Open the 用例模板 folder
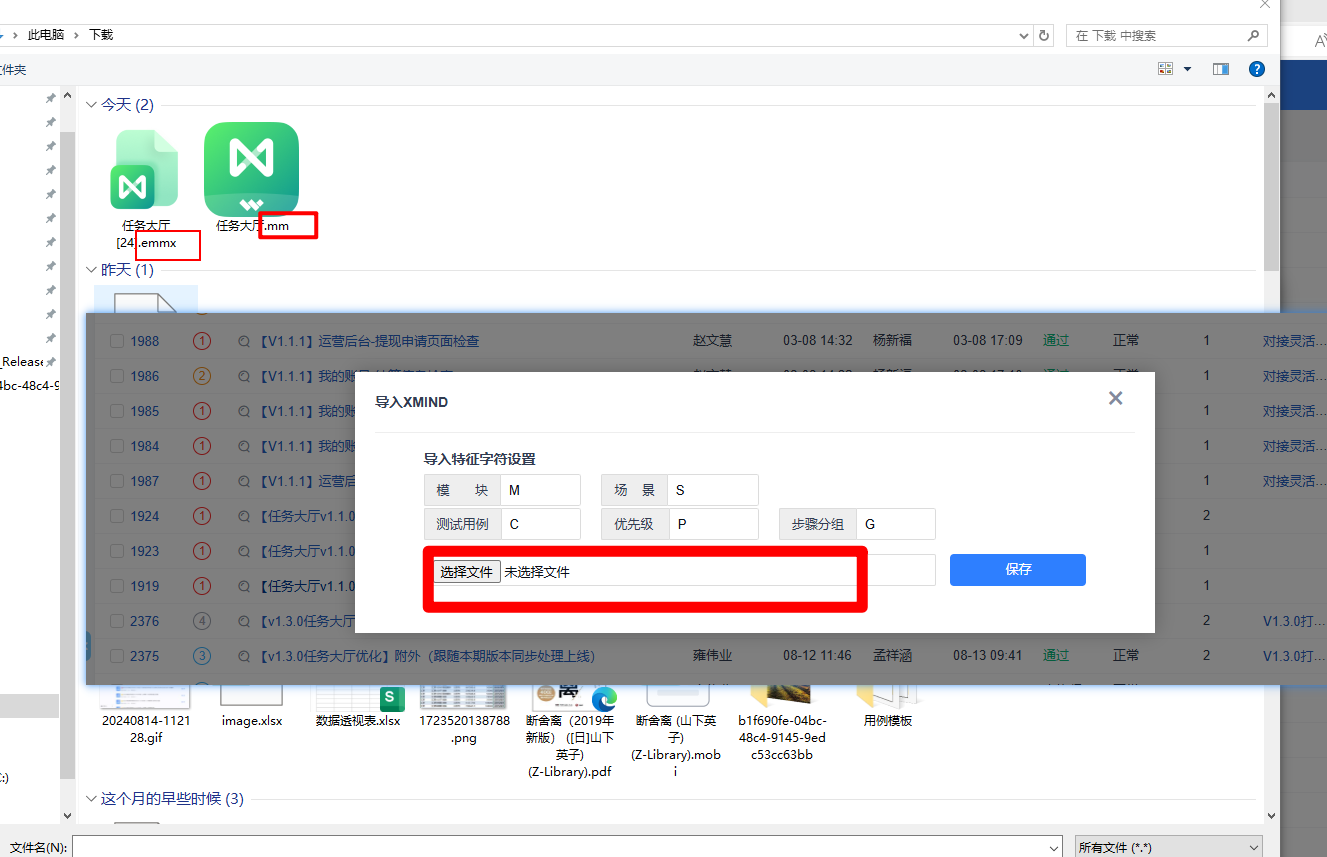The image size is (1327, 857). click(x=888, y=720)
